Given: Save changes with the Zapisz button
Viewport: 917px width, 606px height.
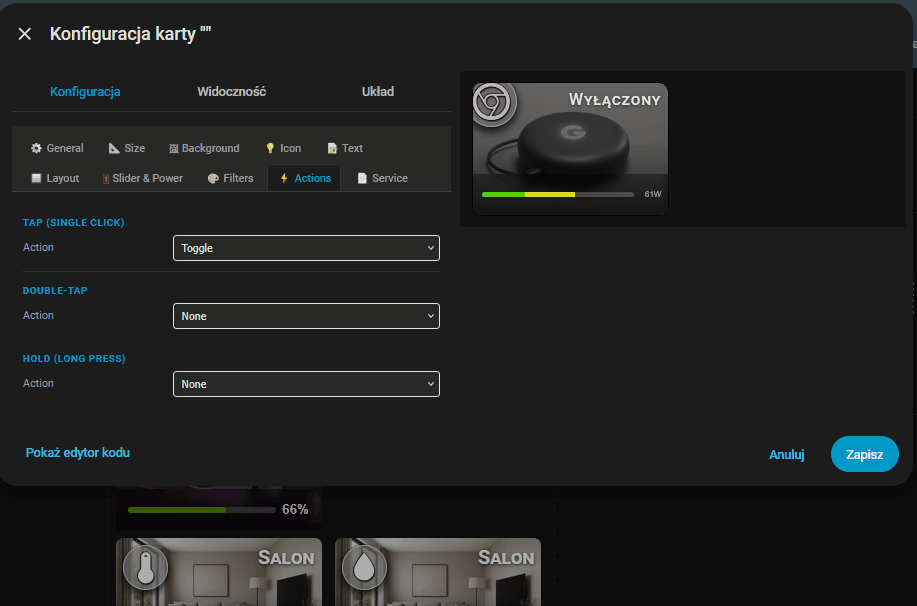Looking at the screenshot, I should point(864,454).
